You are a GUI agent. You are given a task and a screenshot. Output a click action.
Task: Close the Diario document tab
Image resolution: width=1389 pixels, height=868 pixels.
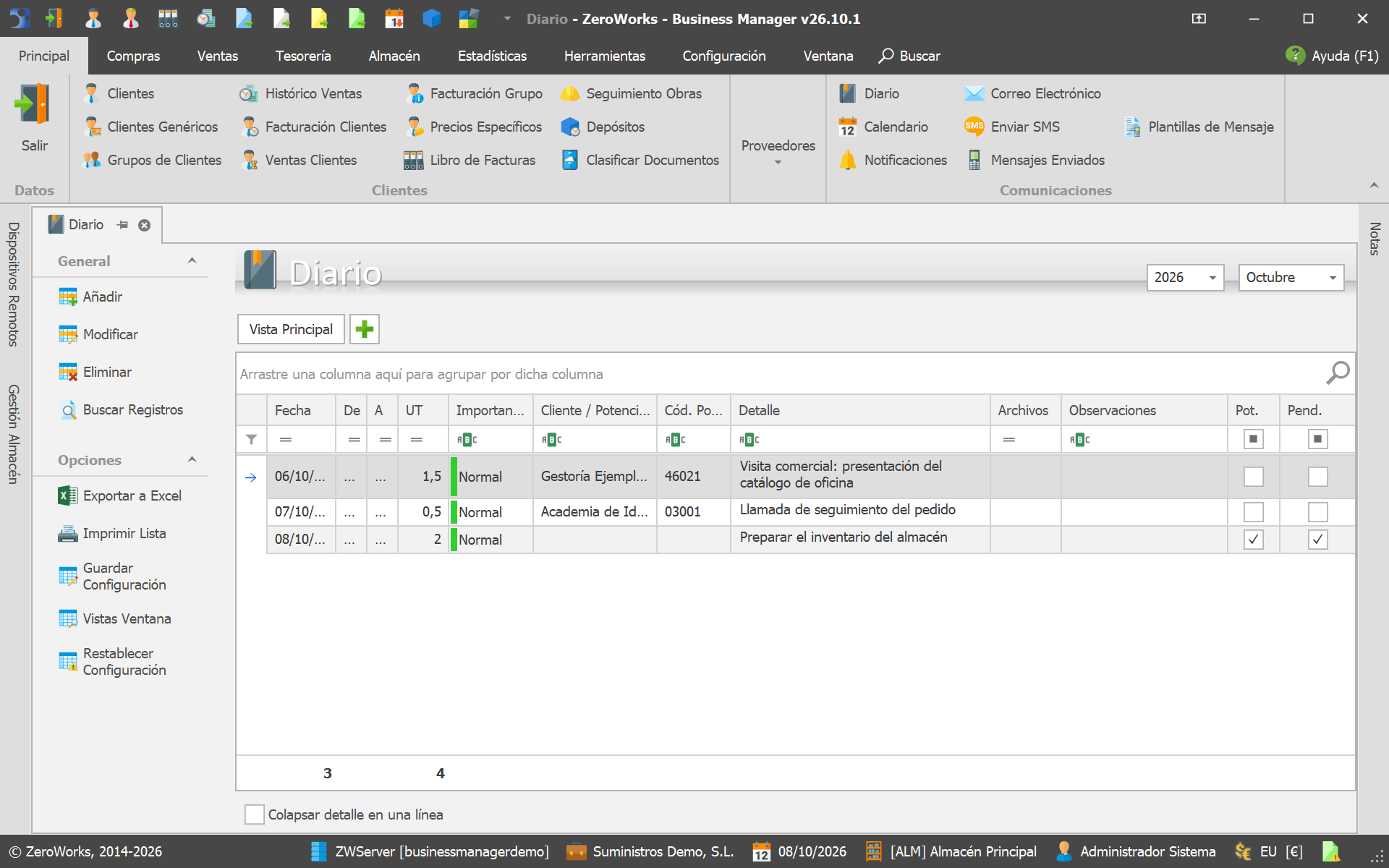point(145,225)
